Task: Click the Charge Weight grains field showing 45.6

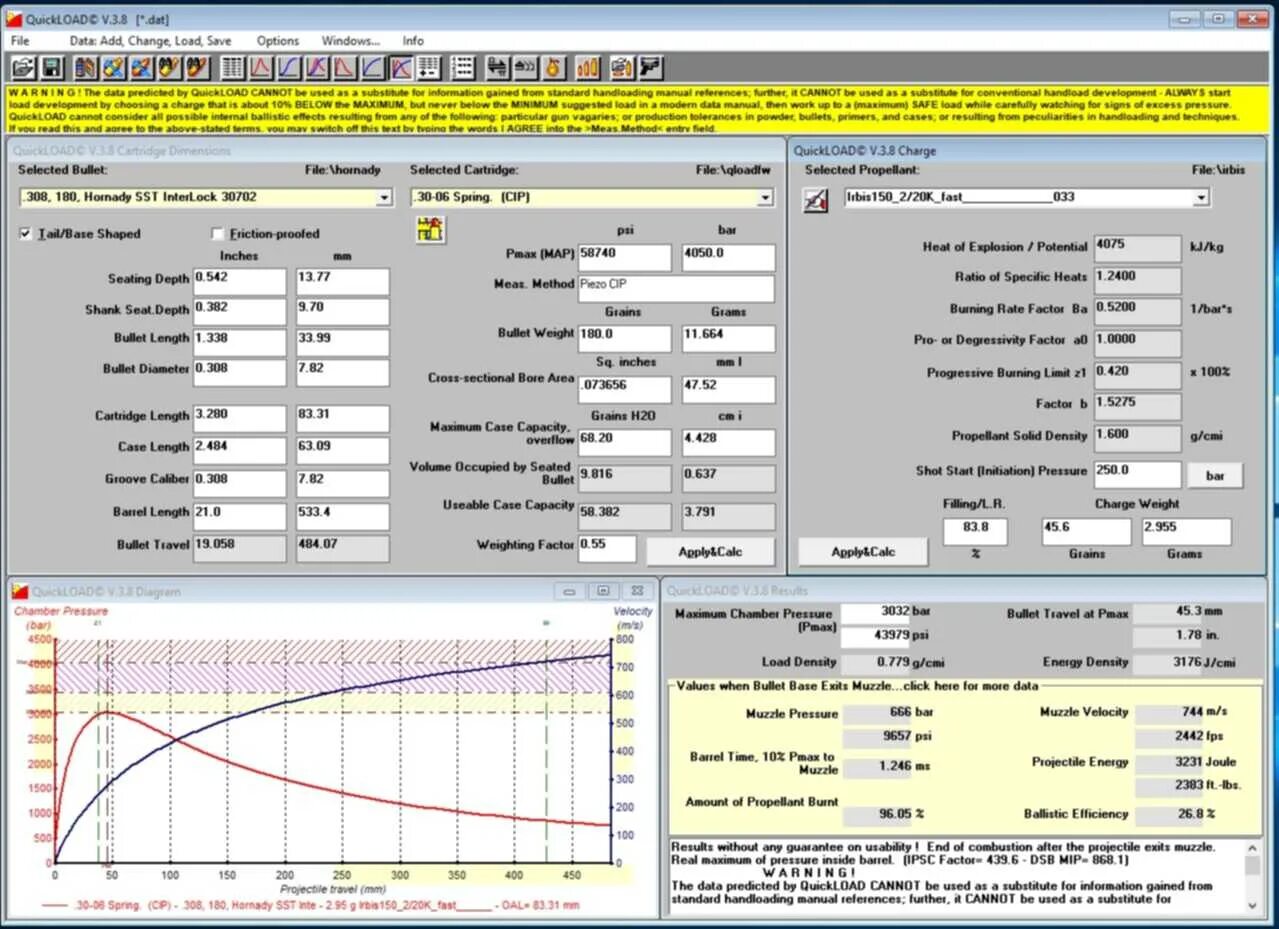Action: point(1086,531)
